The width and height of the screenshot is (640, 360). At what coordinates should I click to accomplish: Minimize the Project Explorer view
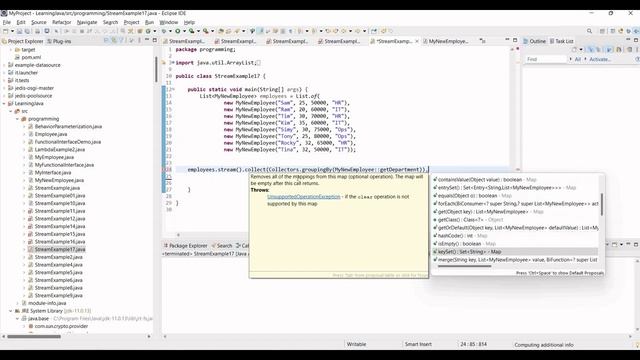[x=147, y=40]
